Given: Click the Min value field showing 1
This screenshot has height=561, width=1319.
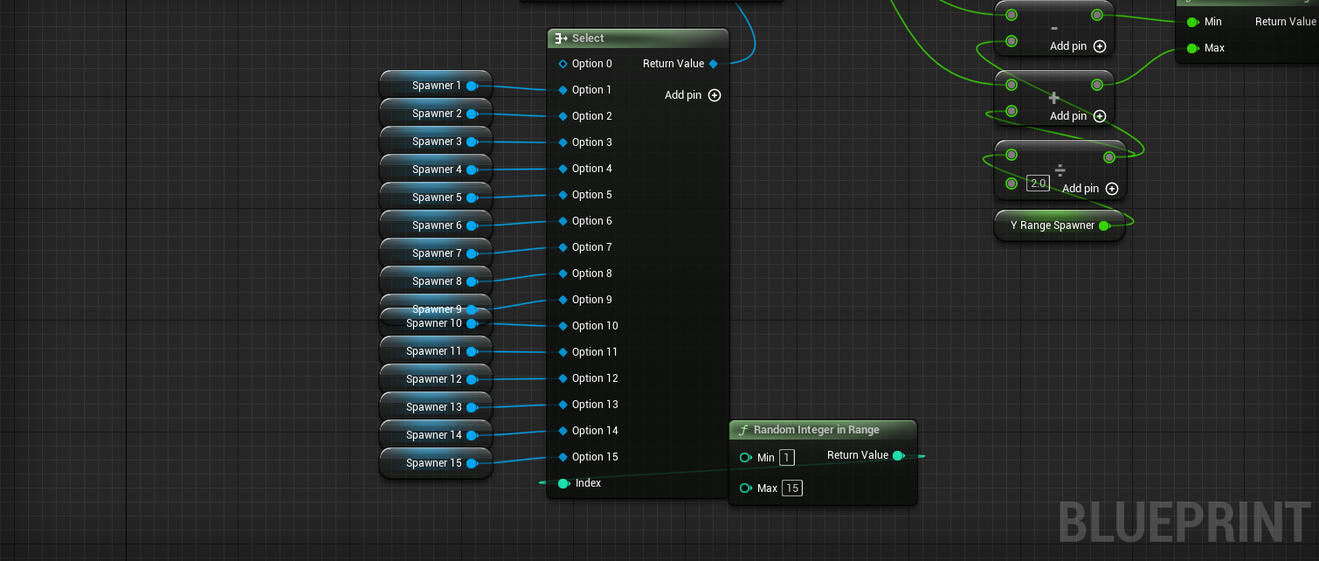Looking at the screenshot, I should click(x=787, y=458).
